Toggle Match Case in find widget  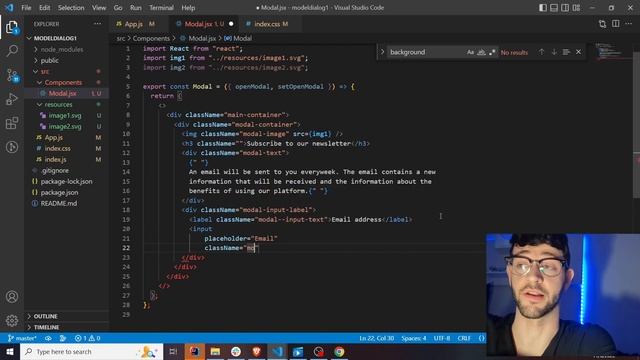point(470,52)
